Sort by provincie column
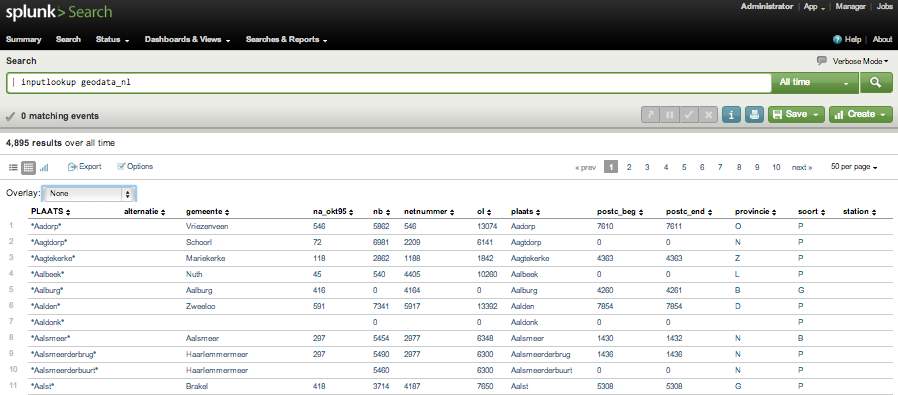Screen dimensions: 898x395 [756, 212]
